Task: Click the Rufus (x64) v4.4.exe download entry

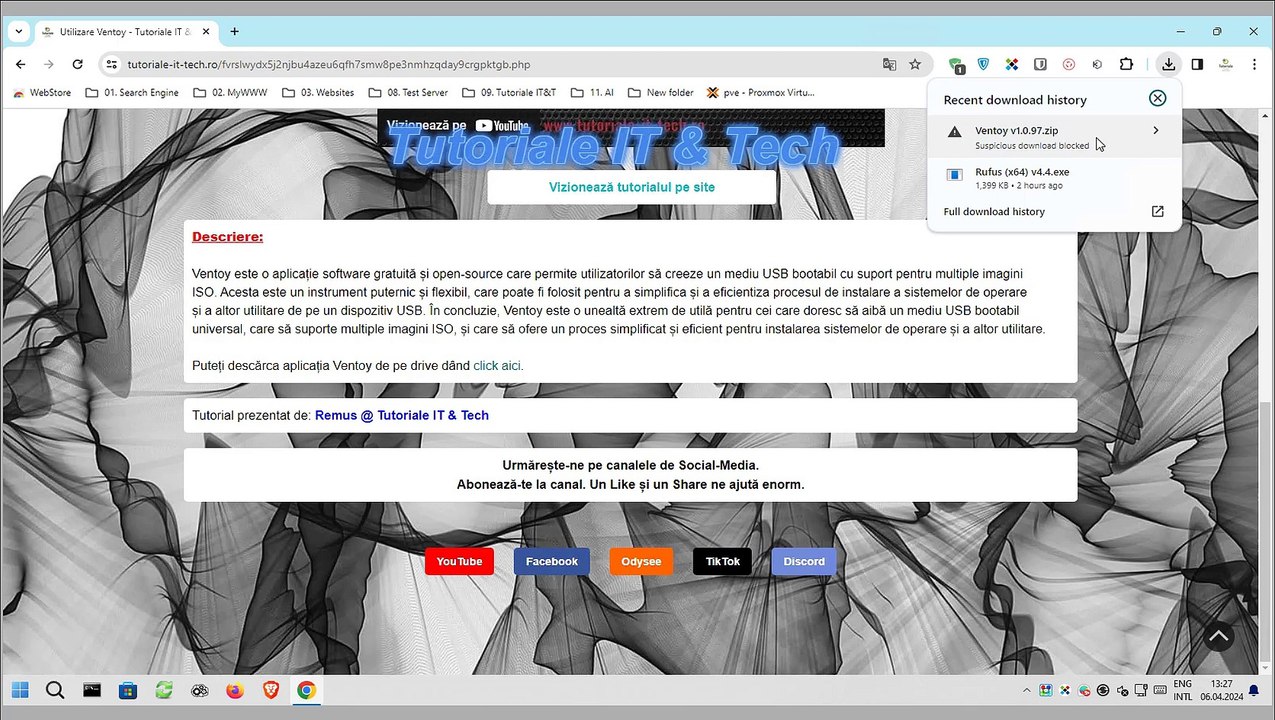Action: pos(1054,178)
